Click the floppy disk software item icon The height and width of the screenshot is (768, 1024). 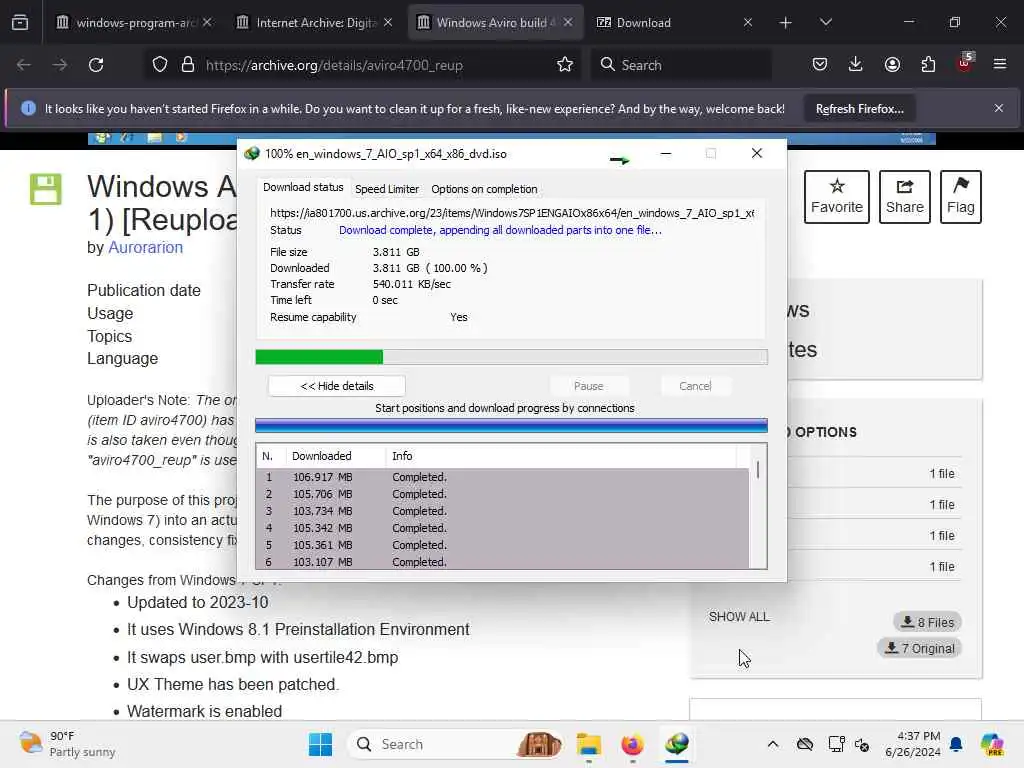(x=46, y=189)
